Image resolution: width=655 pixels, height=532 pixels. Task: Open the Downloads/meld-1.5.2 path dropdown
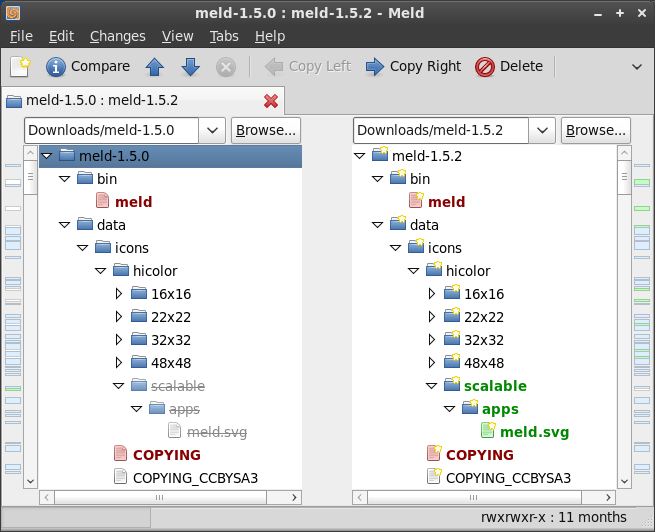[x=542, y=130]
